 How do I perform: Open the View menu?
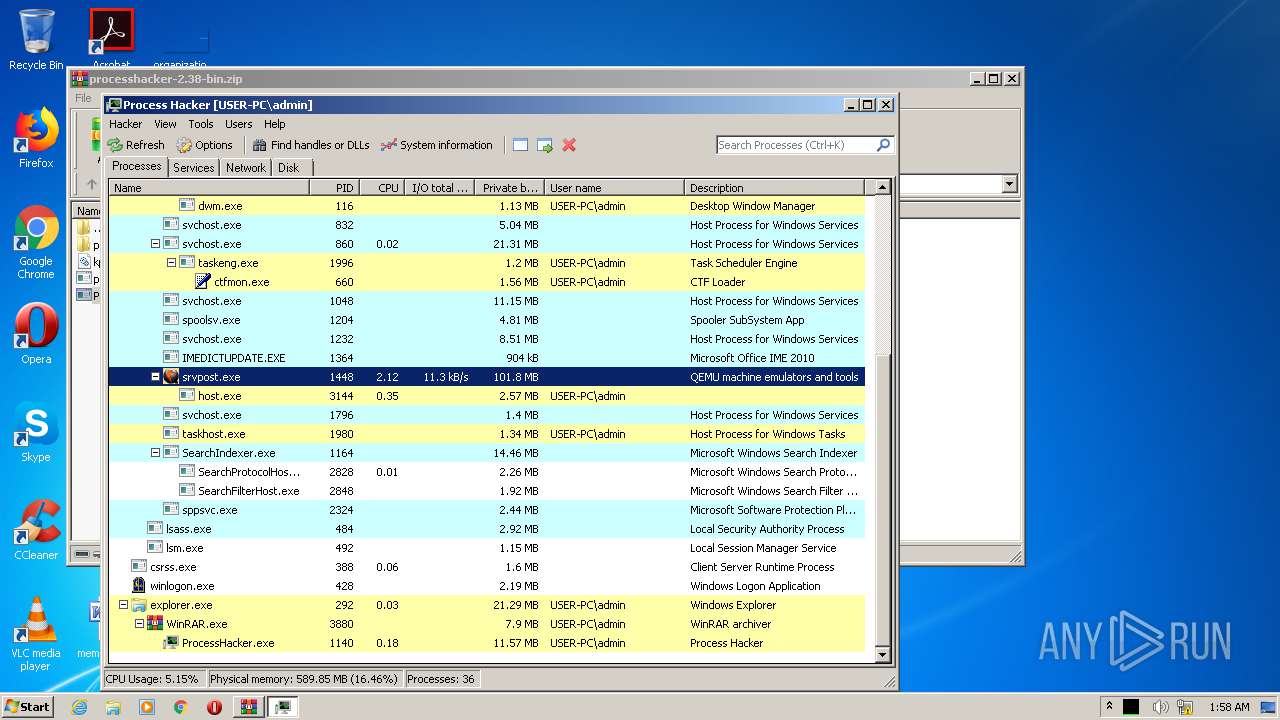click(x=165, y=124)
